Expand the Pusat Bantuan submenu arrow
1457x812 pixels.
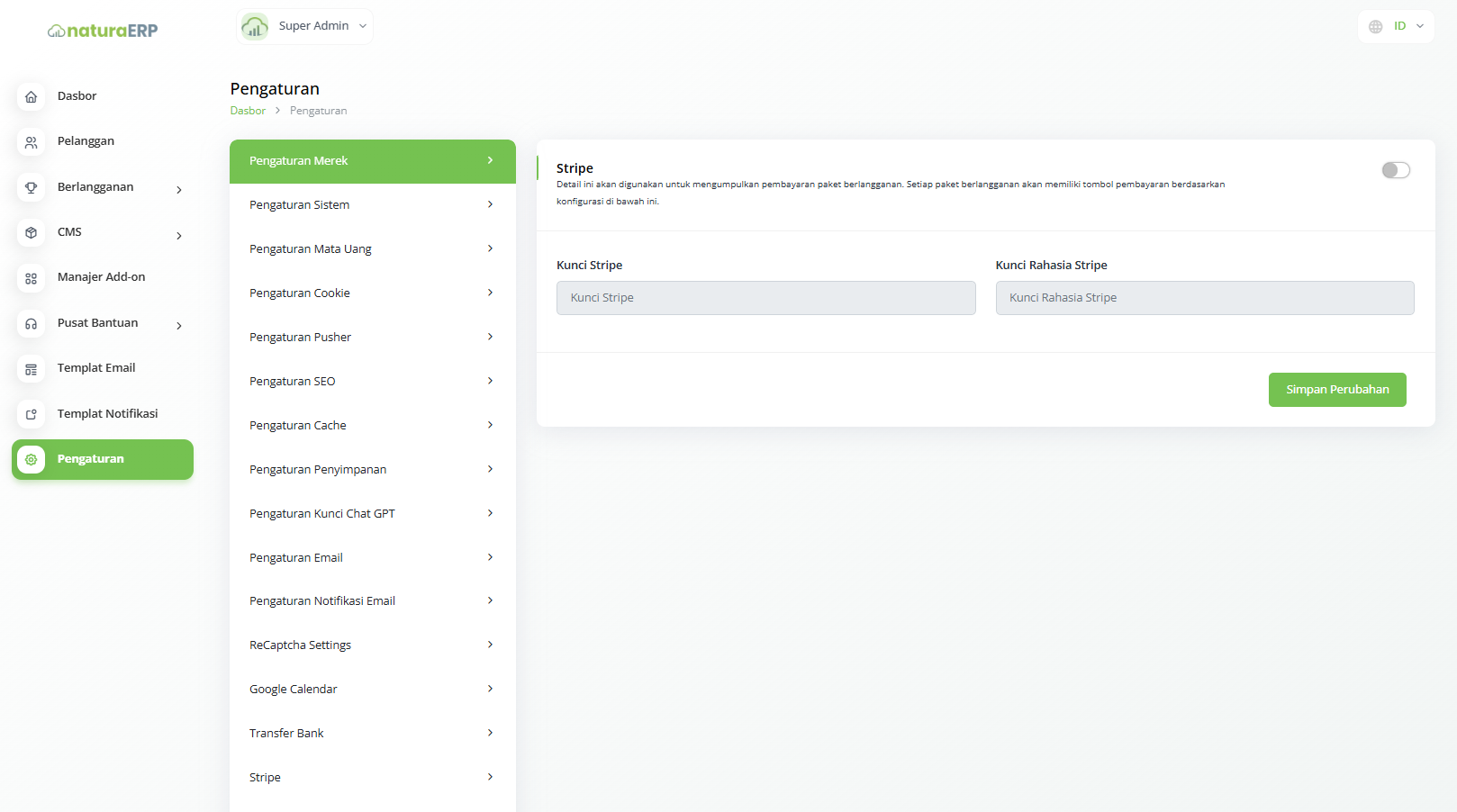point(179,326)
